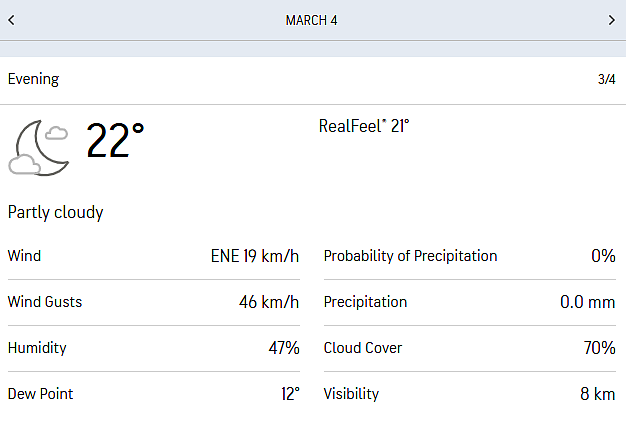The width and height of the screenshot is (626, 430).
Task: Select the 22° temperature reading
Action: tap(115, 141)
